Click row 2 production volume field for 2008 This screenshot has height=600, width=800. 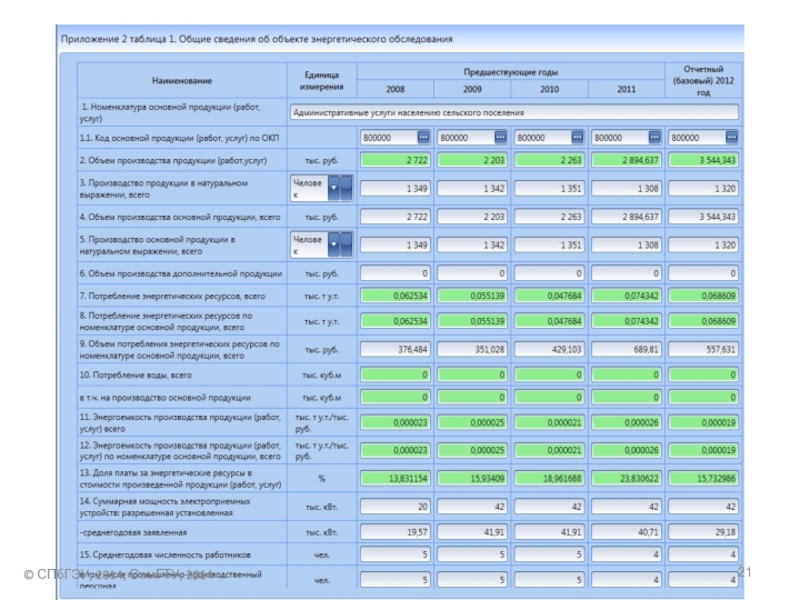pyautogui.click(x=396, y=160)
